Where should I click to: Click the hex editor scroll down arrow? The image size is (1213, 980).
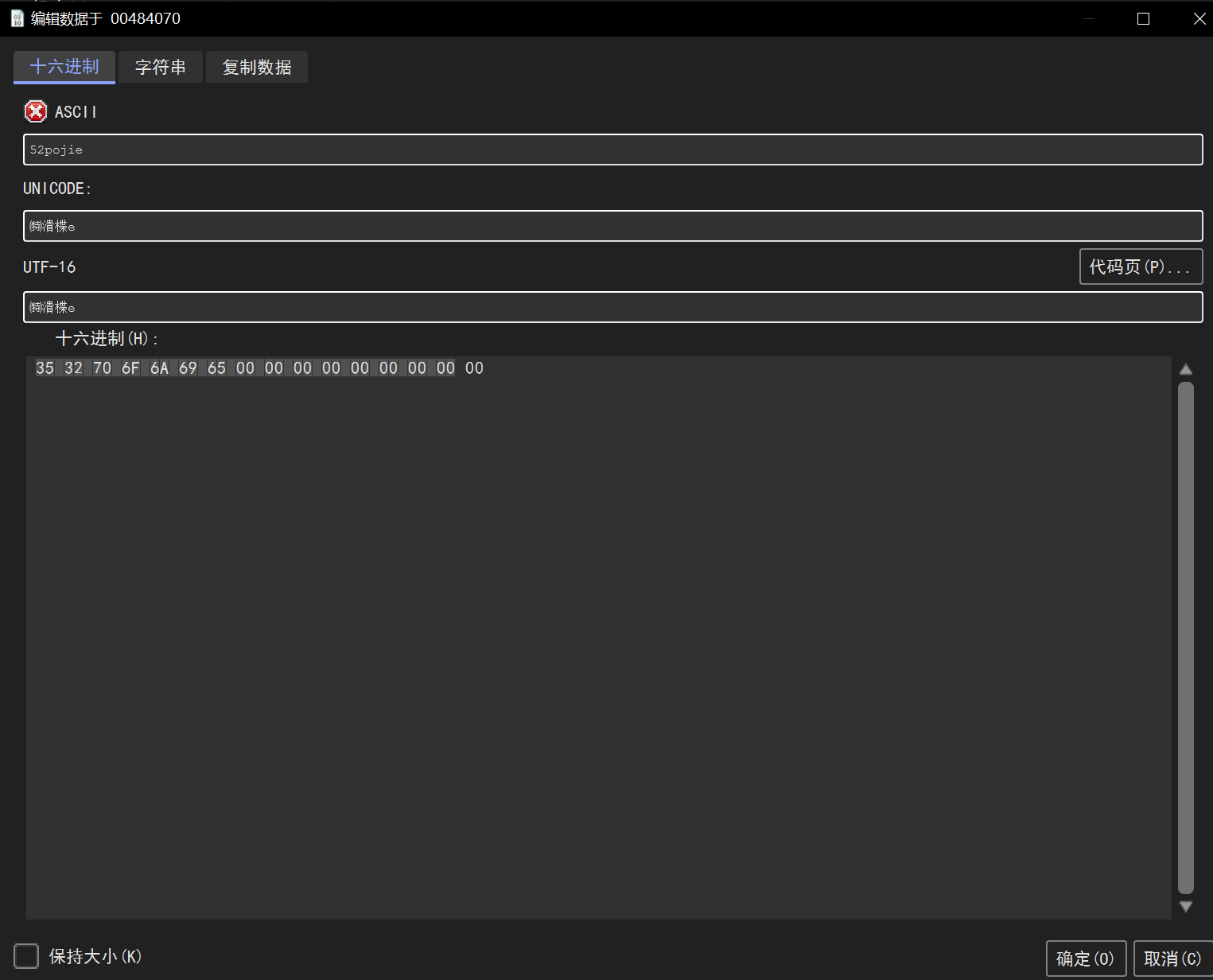click(x=1186, y=907)
